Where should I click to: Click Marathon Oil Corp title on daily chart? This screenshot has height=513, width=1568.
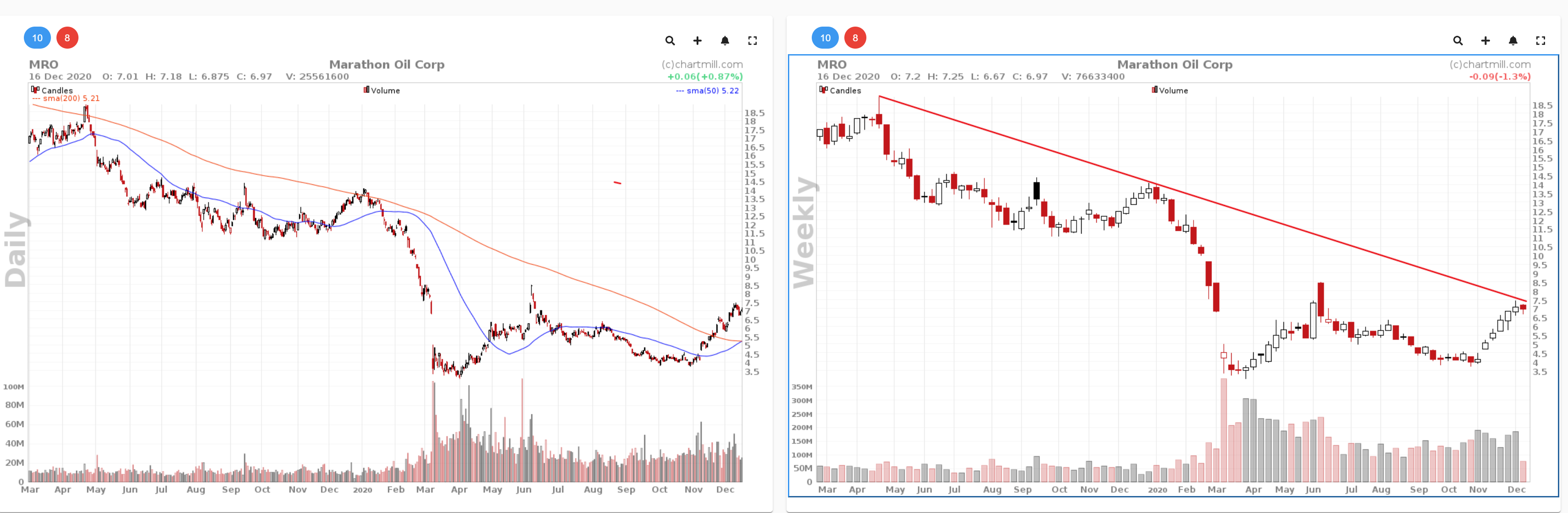[387, 65]
